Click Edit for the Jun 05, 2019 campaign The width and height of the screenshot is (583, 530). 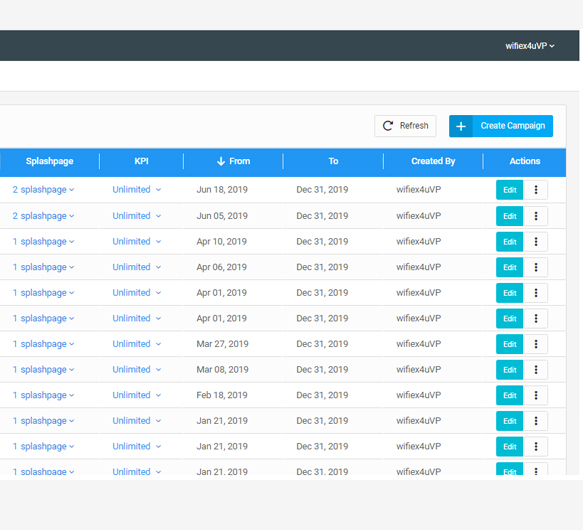click(509, 216)
